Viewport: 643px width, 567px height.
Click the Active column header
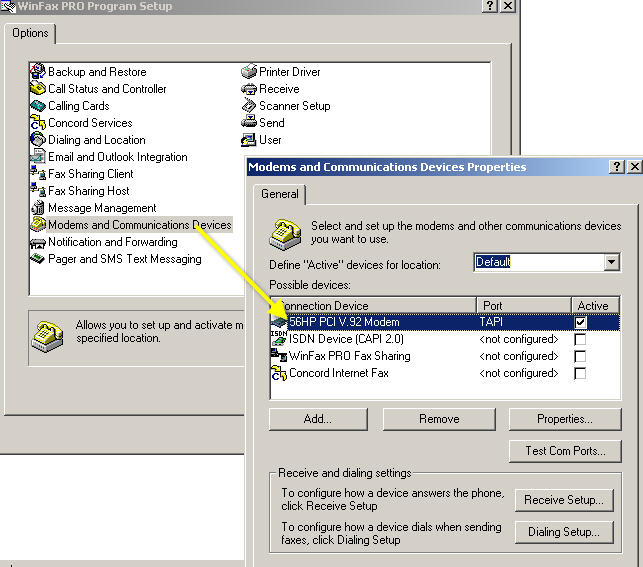point(595,305)
